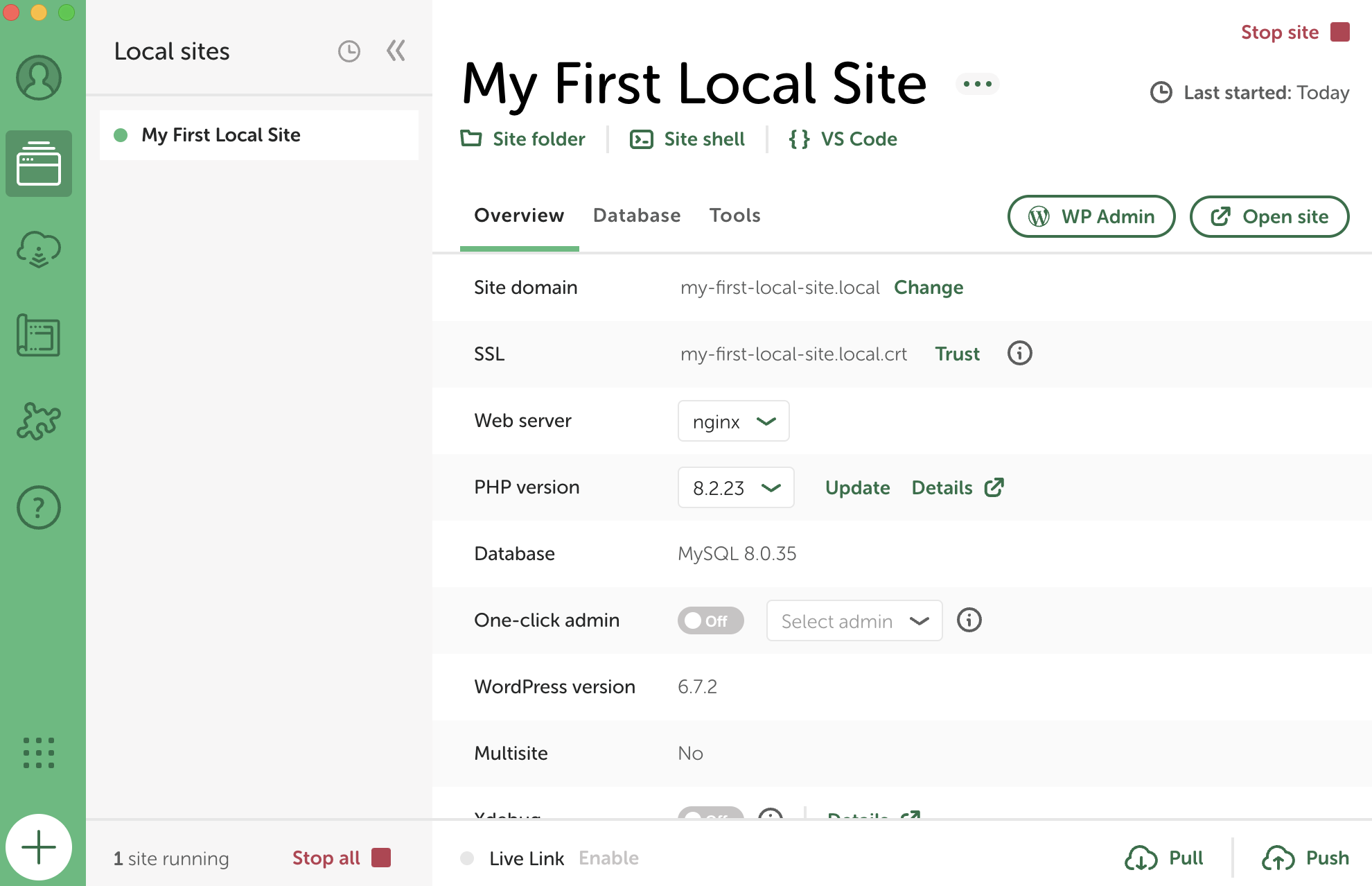The height and width of the screenshot is (886, 1372).
Task: Open Site folder for the site
Action: tap(523, 139)
